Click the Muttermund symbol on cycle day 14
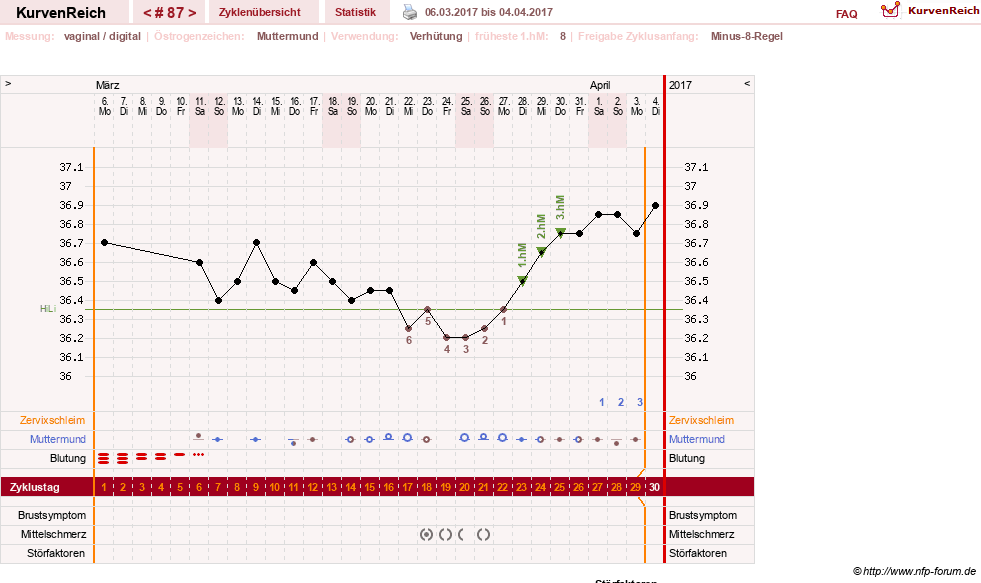981x583 pixels. (x=350, y=440)
